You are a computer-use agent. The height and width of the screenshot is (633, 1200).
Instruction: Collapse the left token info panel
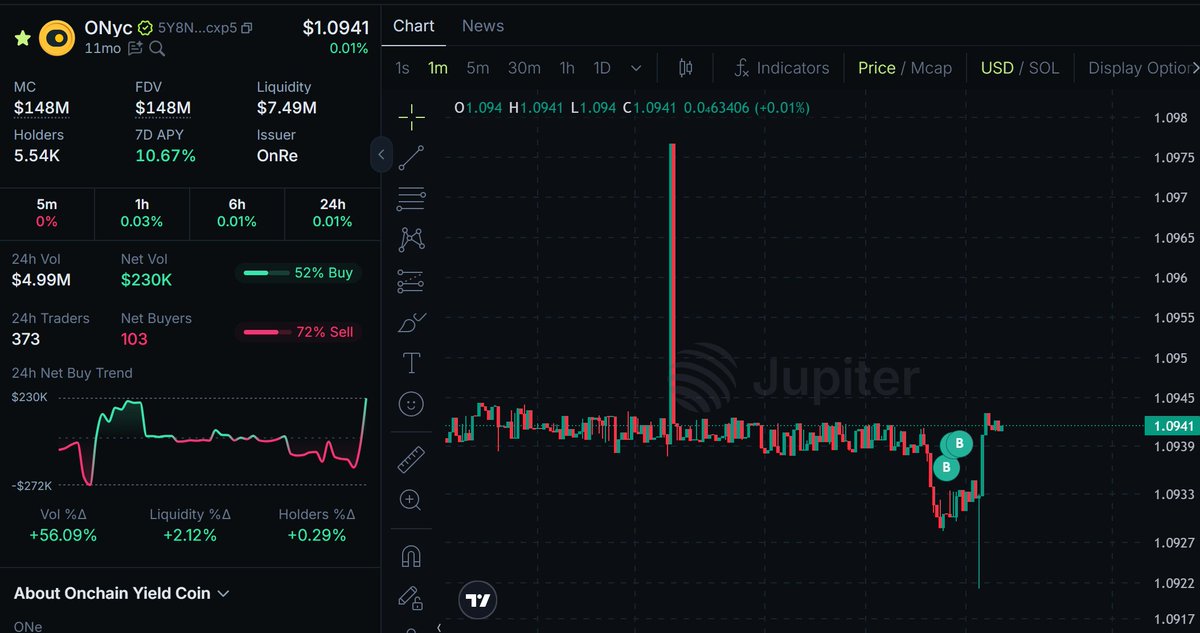(381, 155)
